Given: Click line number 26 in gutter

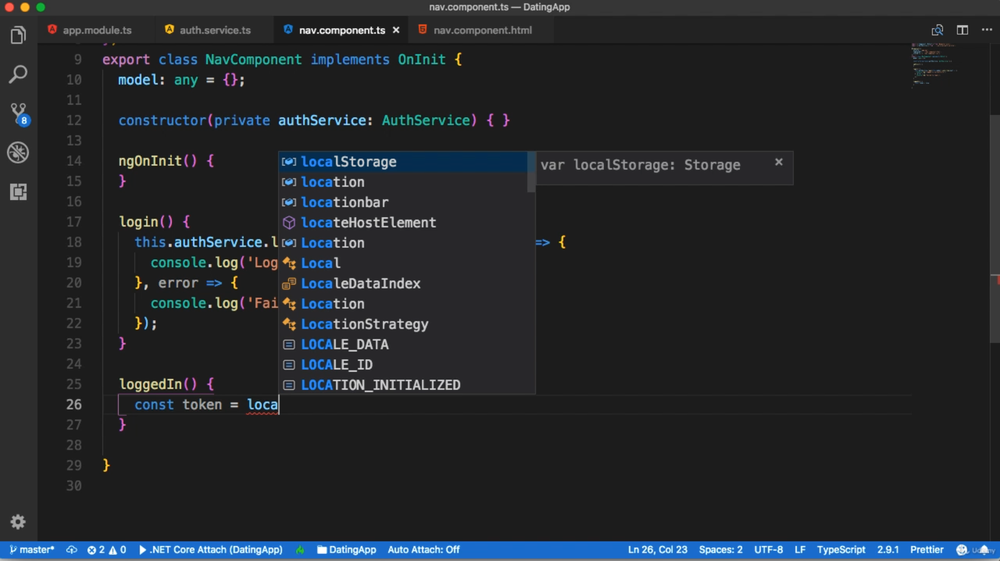Looking at the screenshot, I should (x=74, y=405).
